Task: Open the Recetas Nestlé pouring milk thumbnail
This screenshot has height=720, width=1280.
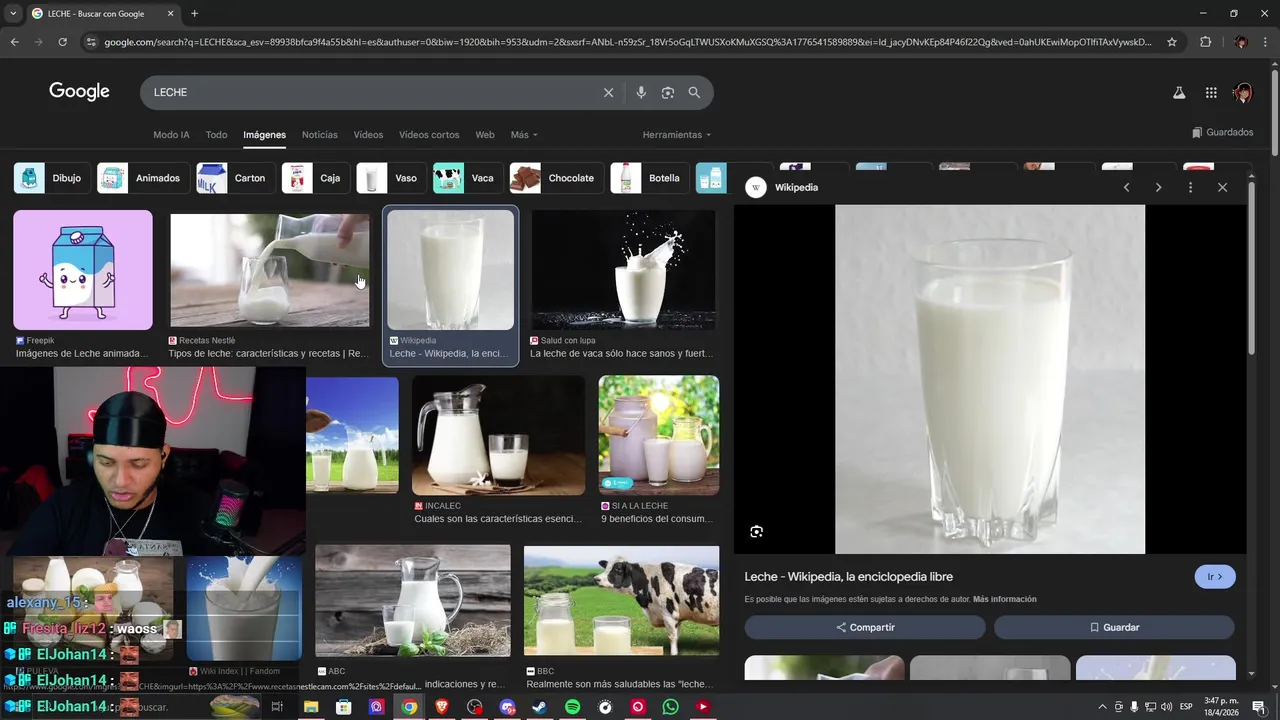Action: pyautogui.click(x=269, y=270)
